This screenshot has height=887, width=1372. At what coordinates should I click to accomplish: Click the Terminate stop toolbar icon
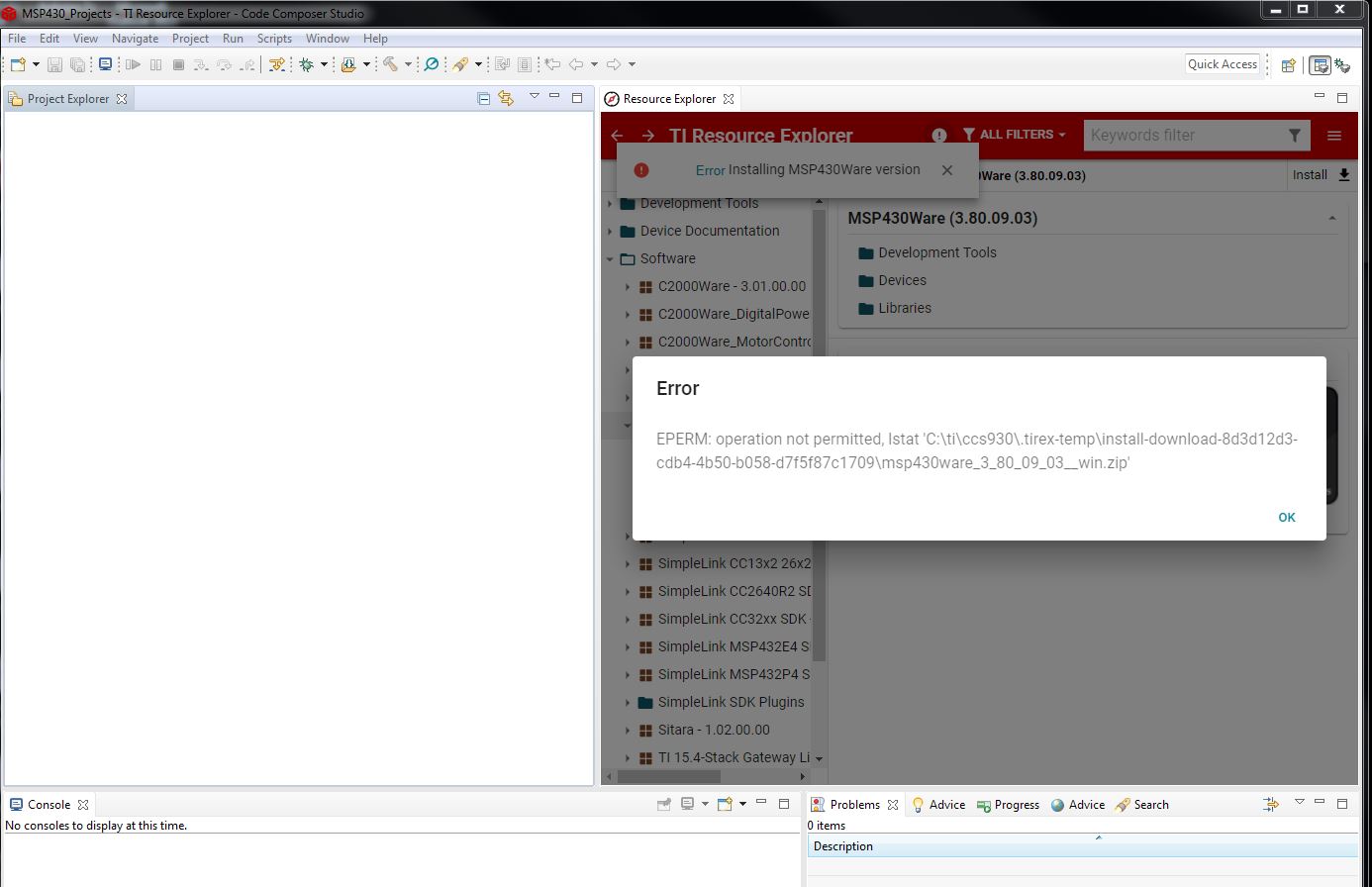click(178, 64)
